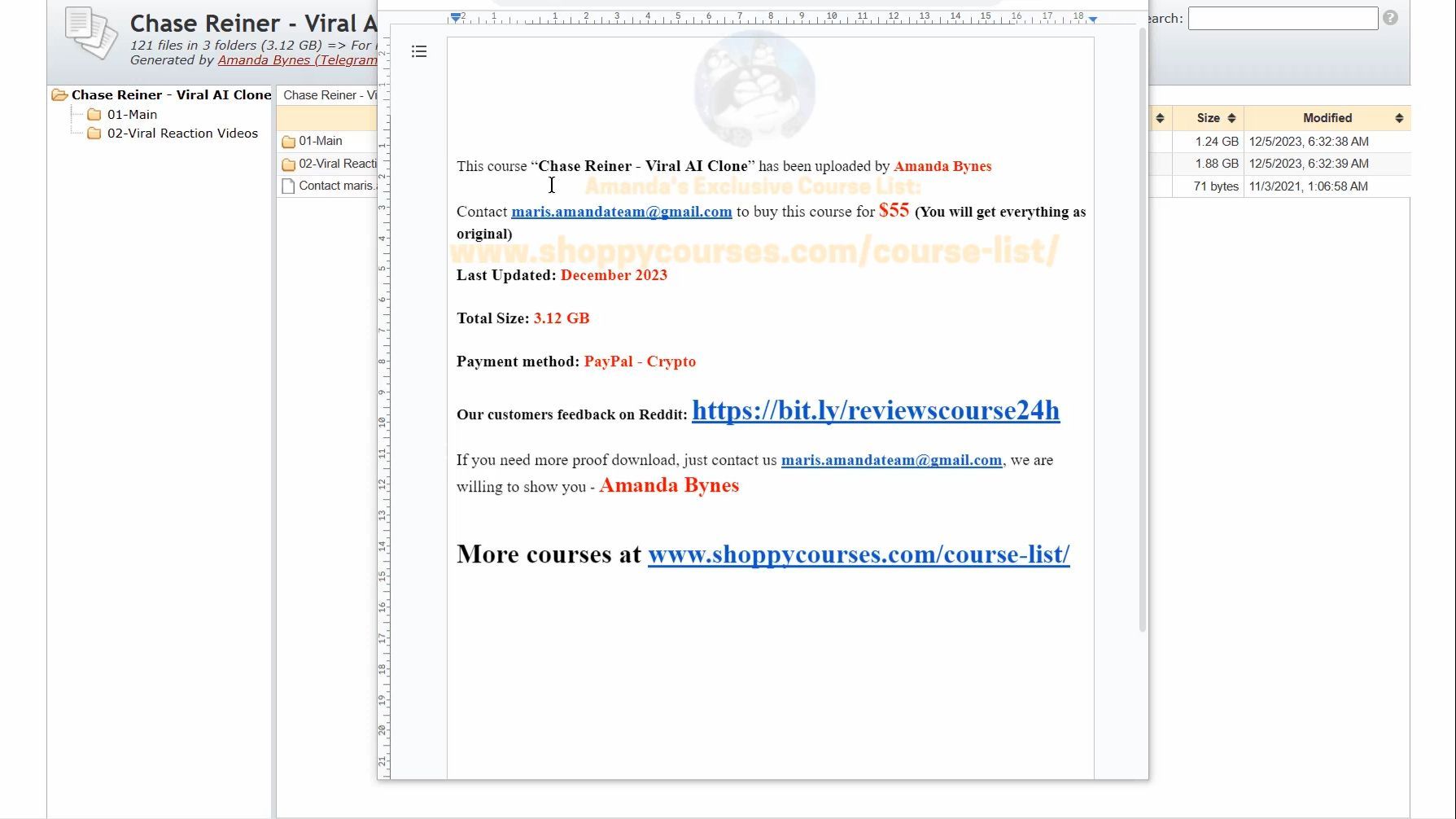The image size is (1456, 819).
Task: Click the right indent marker on ruler
Action: click(x=1093, y=19)
